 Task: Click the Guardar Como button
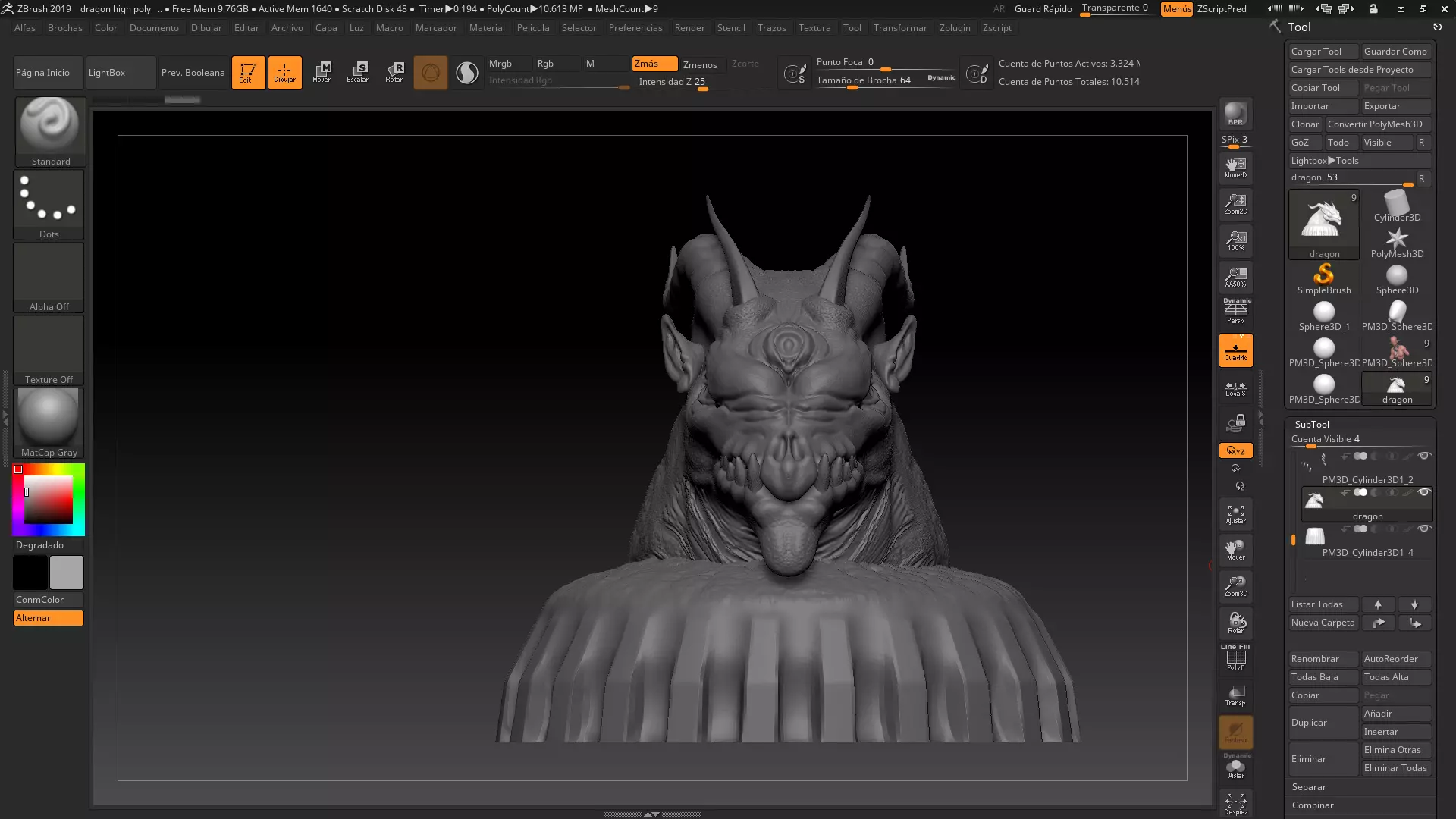click(x=1395, y=52)
